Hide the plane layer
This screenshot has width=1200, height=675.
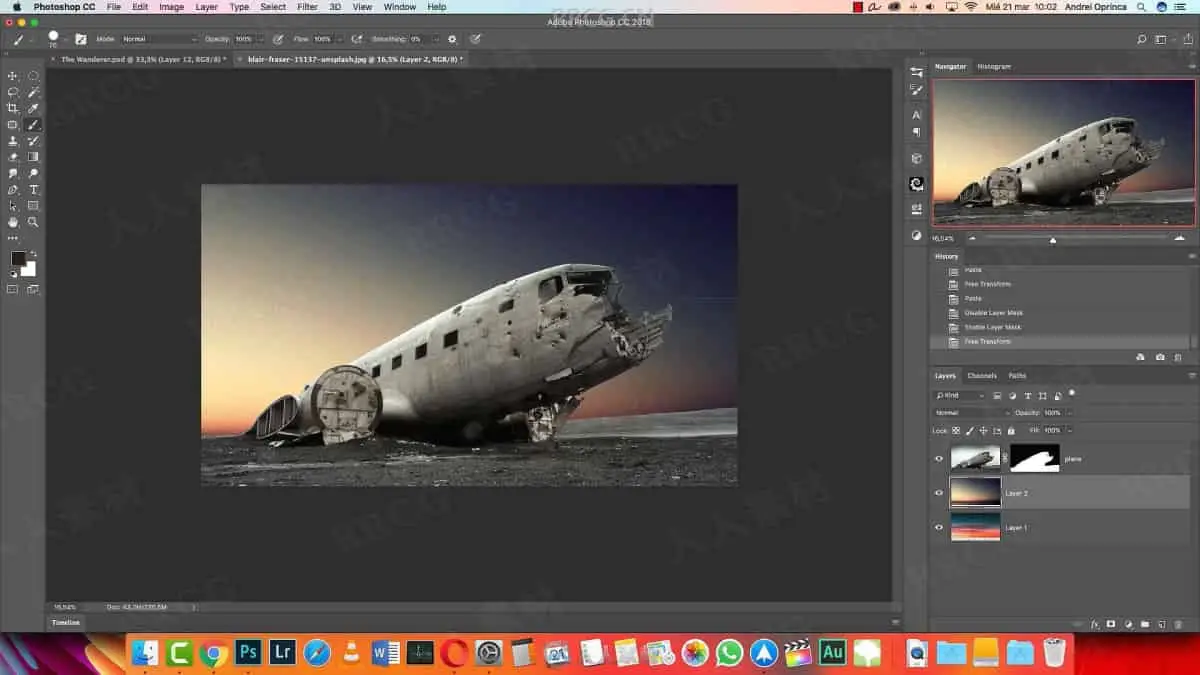coord(938,459)
